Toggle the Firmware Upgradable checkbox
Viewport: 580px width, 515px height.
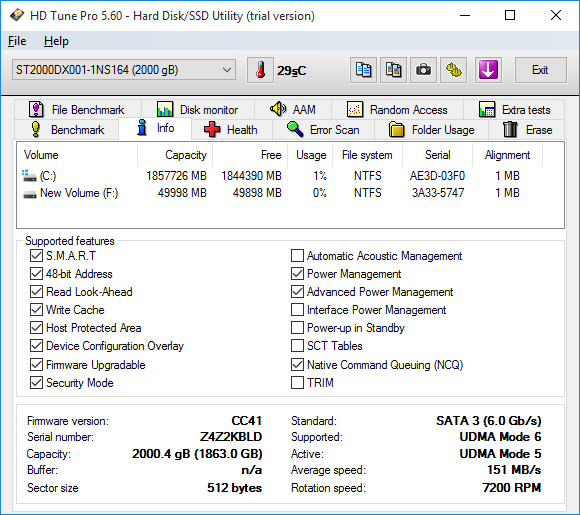point(36,364)
